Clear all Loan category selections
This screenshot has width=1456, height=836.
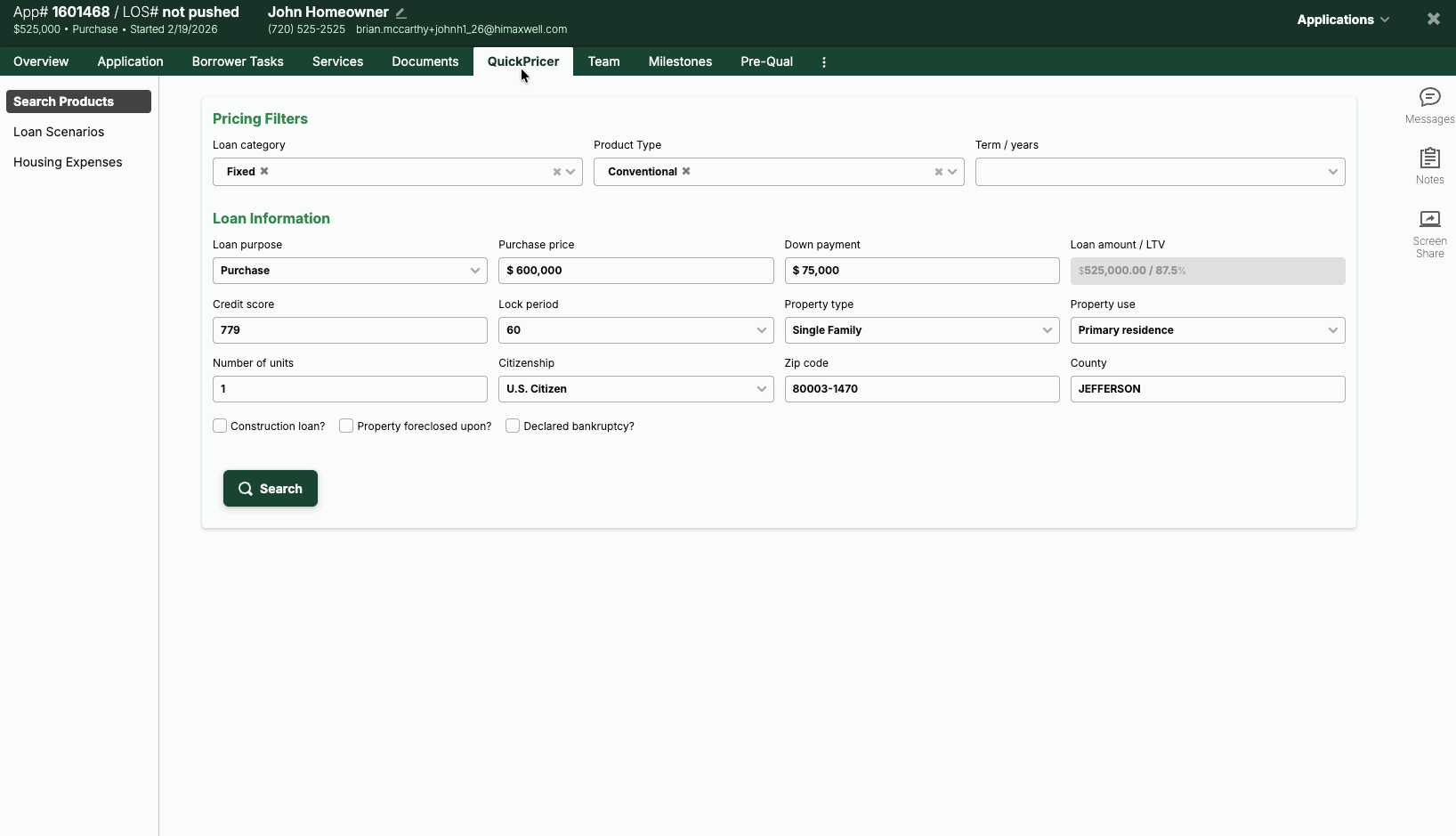tap(557, 172)
